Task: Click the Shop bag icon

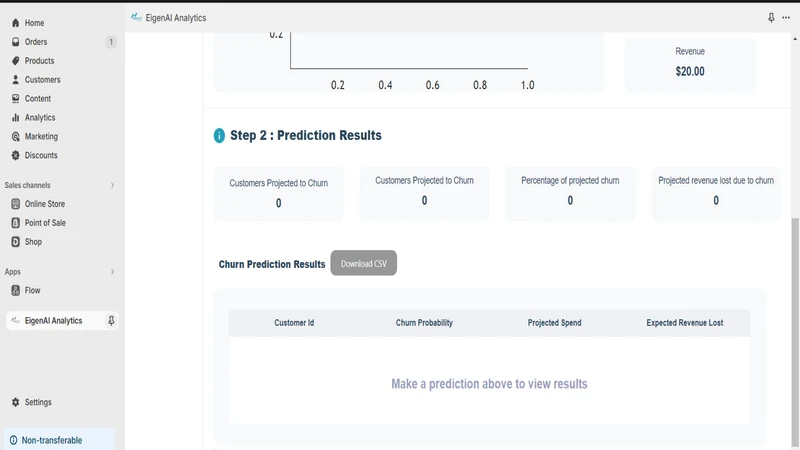Action: pos(15,242)
